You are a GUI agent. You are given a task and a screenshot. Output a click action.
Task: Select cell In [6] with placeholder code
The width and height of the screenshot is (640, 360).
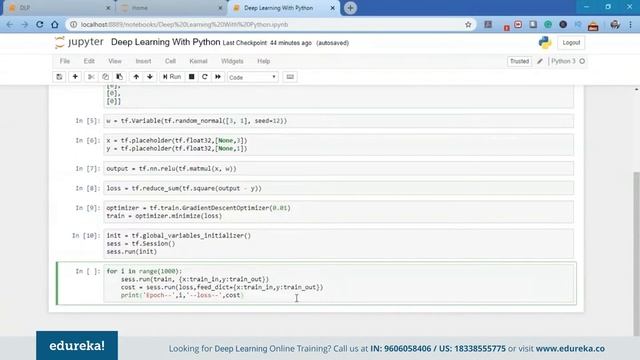point(338,144)
